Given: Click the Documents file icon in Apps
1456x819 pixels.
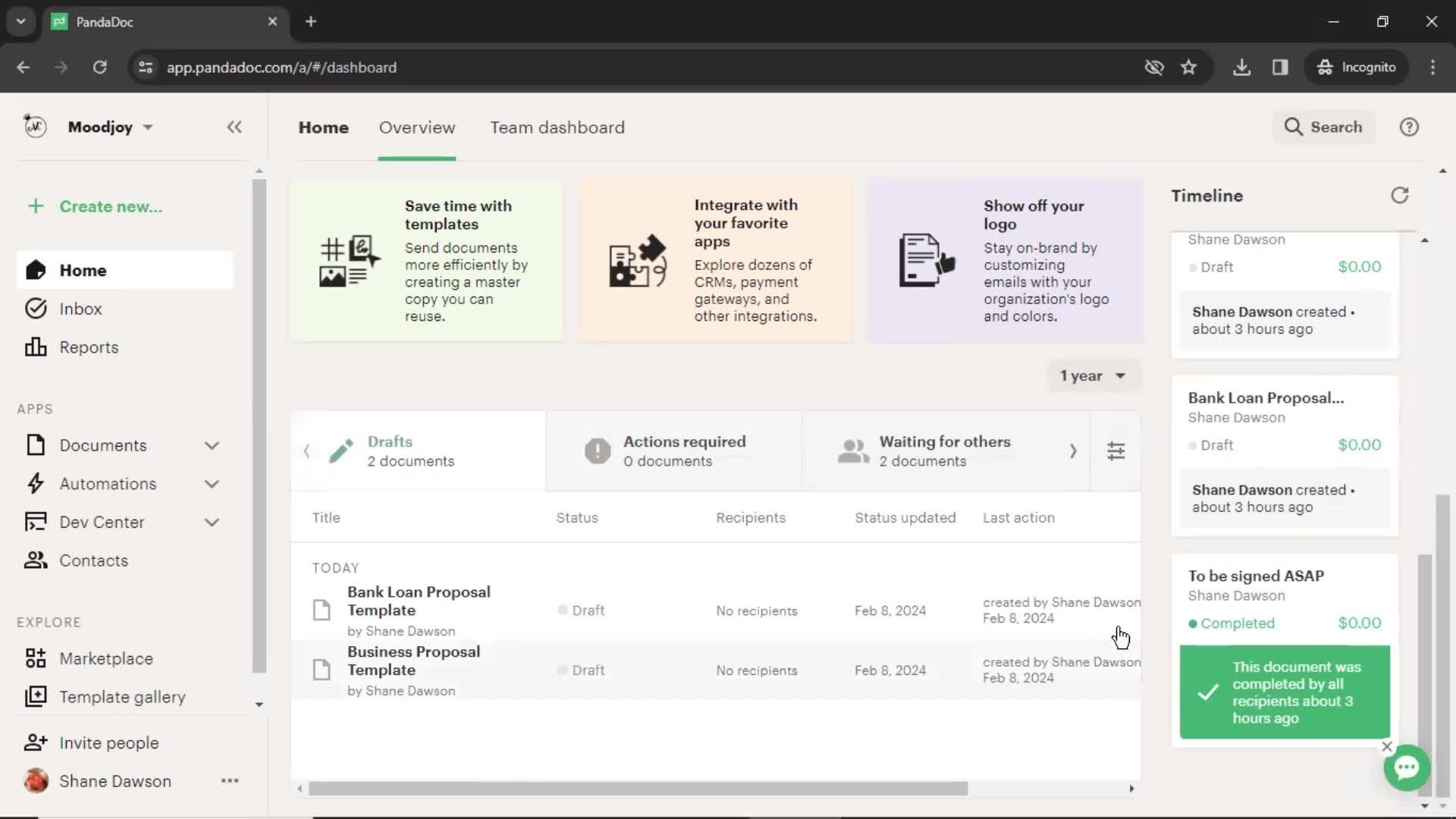Looking at the screenshot, I should (36, 445).
